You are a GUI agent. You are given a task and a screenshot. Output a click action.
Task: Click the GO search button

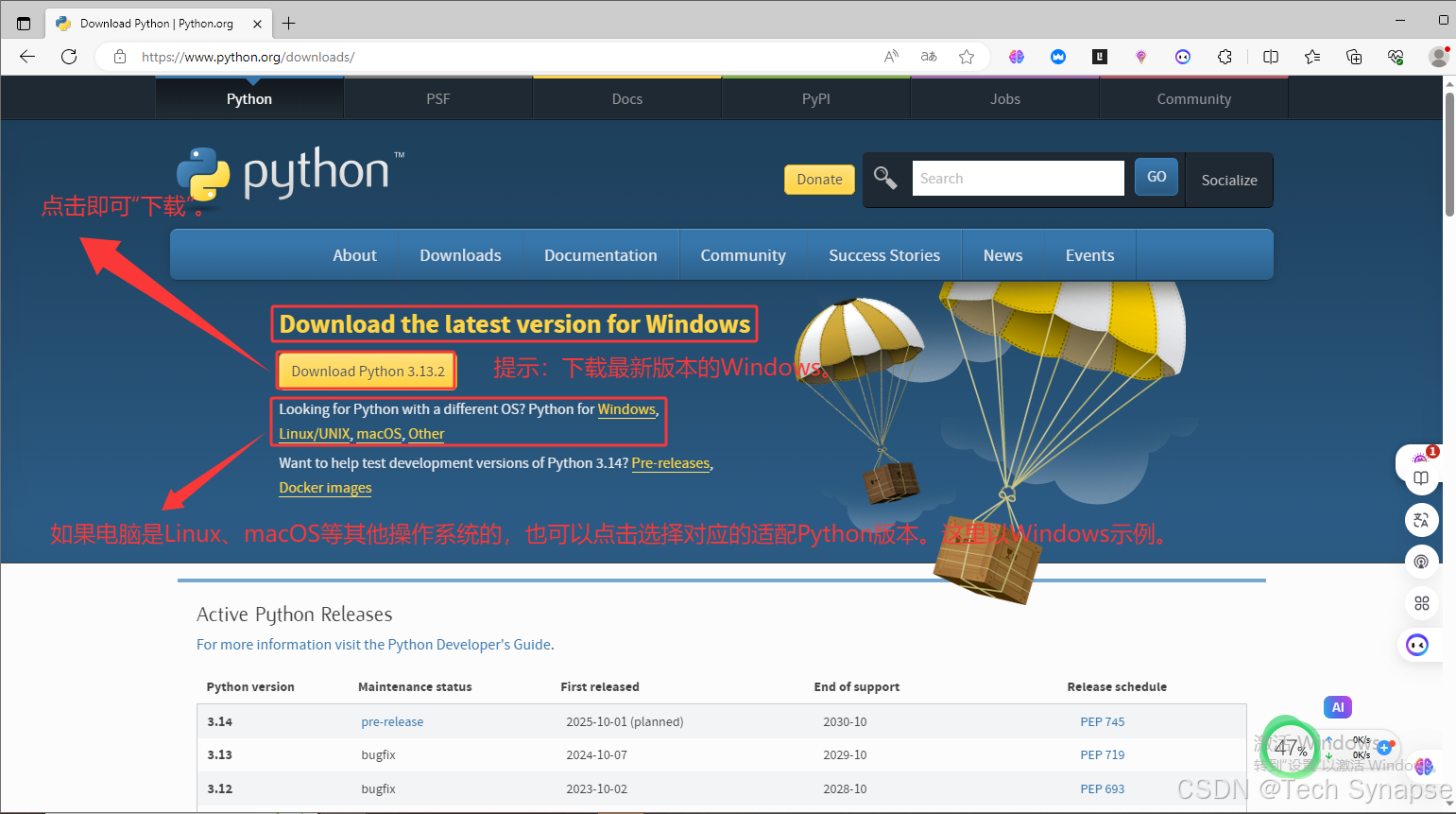pos(1156,177)
